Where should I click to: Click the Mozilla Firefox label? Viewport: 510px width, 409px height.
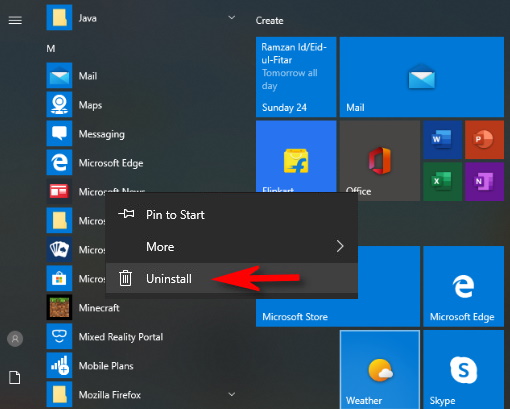(x=110, y=395)
